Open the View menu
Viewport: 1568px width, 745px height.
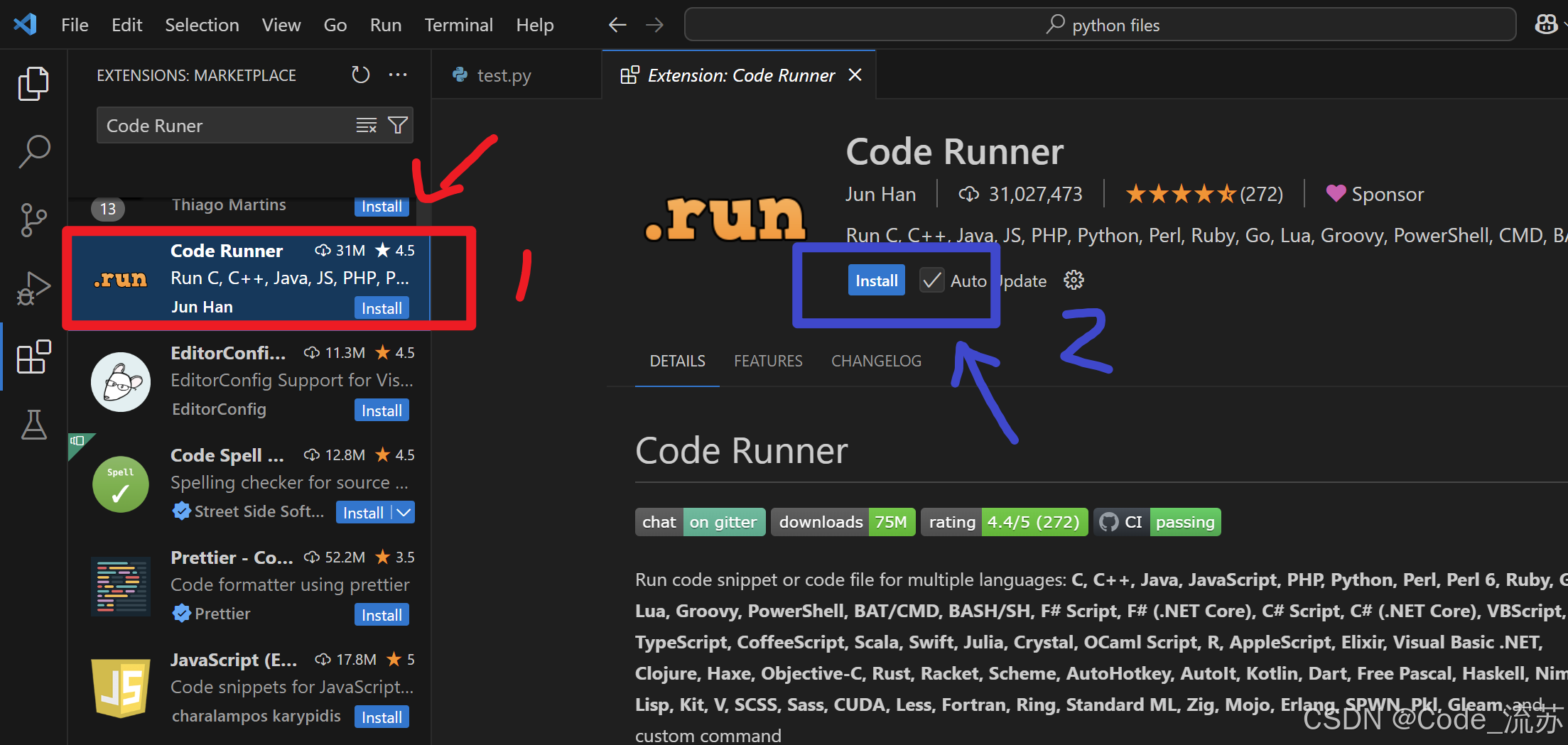[281, 25]
